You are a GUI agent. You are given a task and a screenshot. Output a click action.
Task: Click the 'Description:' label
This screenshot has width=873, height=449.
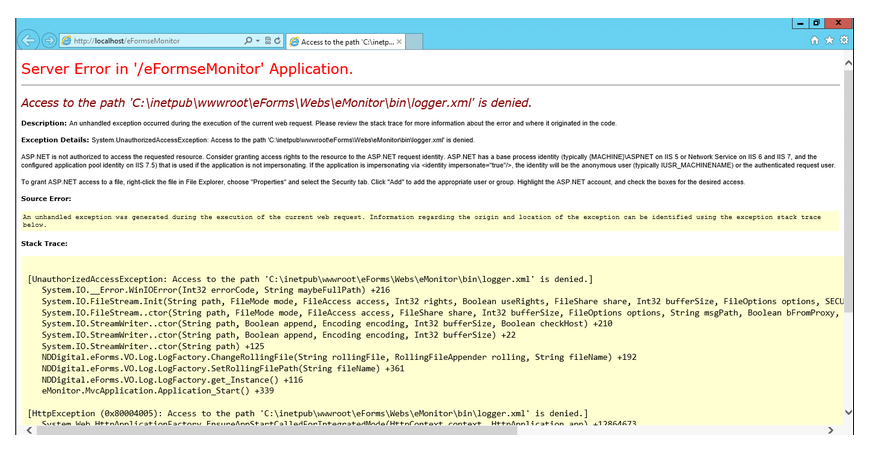(x=44, y=123)
